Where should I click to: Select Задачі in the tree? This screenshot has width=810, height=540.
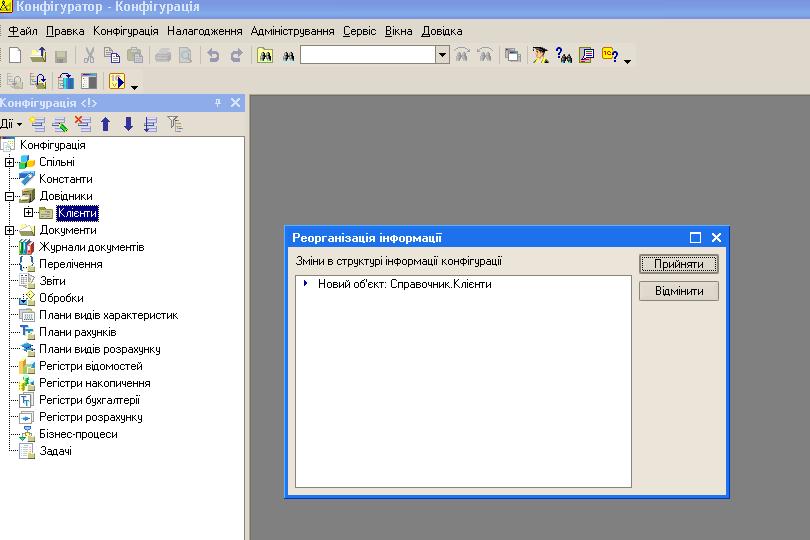[55, 452]
